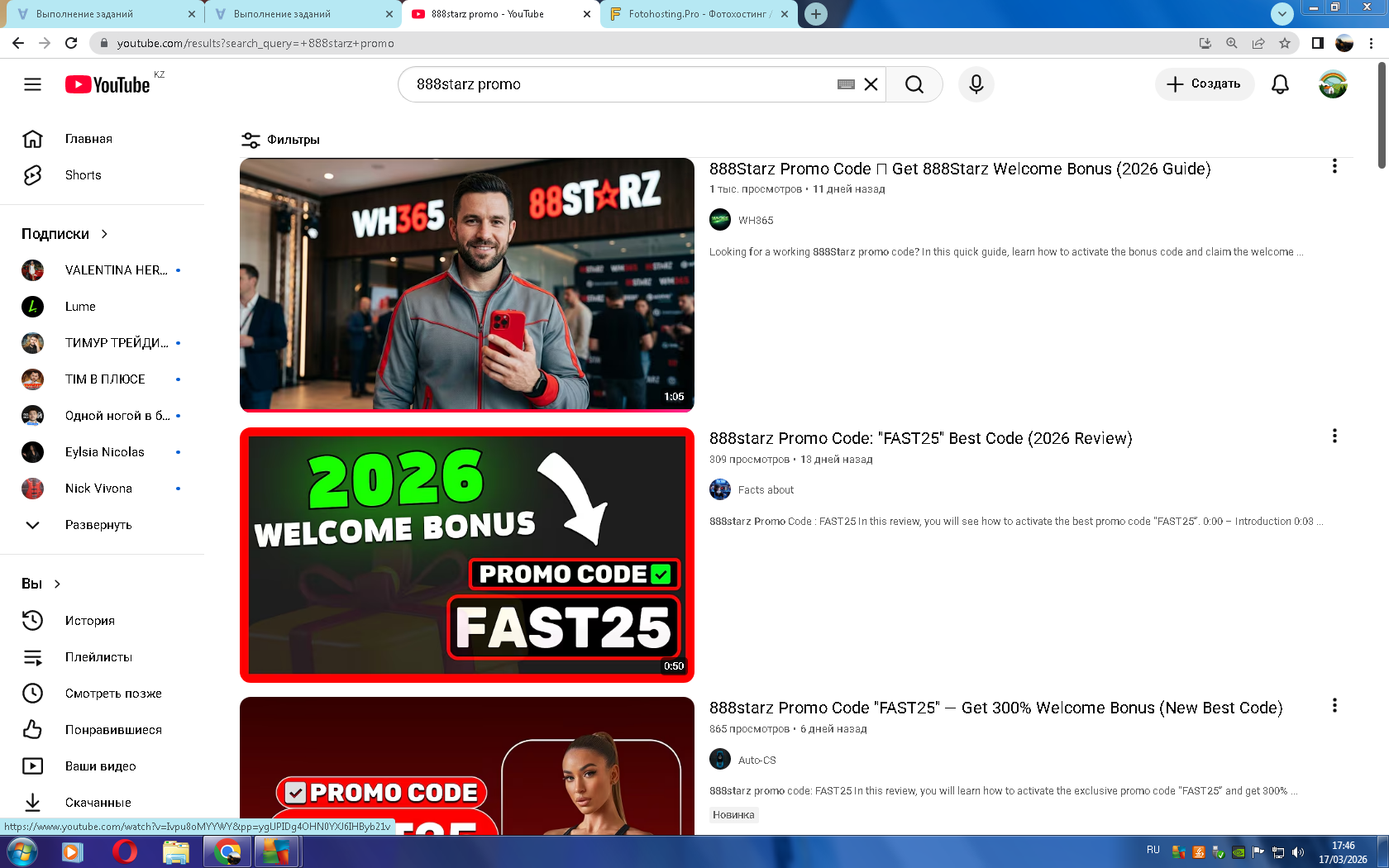Screen dimensions: 1389x868
Task: Play the Auto-CS promo code thumbnail
Action: 467,765
